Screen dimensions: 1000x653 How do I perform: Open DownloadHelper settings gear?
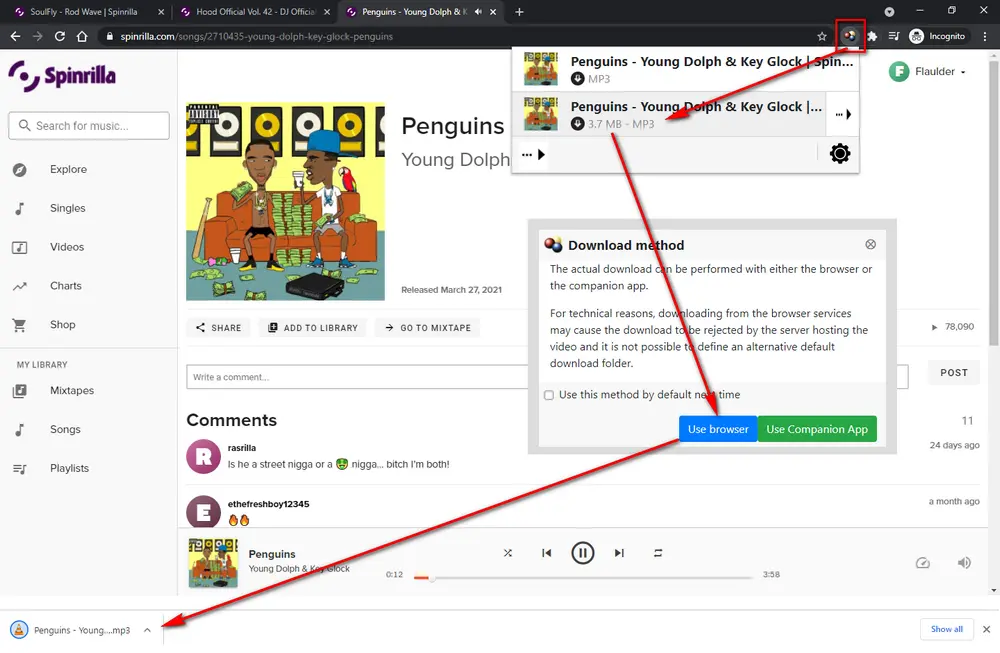click(x=839, y=153)
